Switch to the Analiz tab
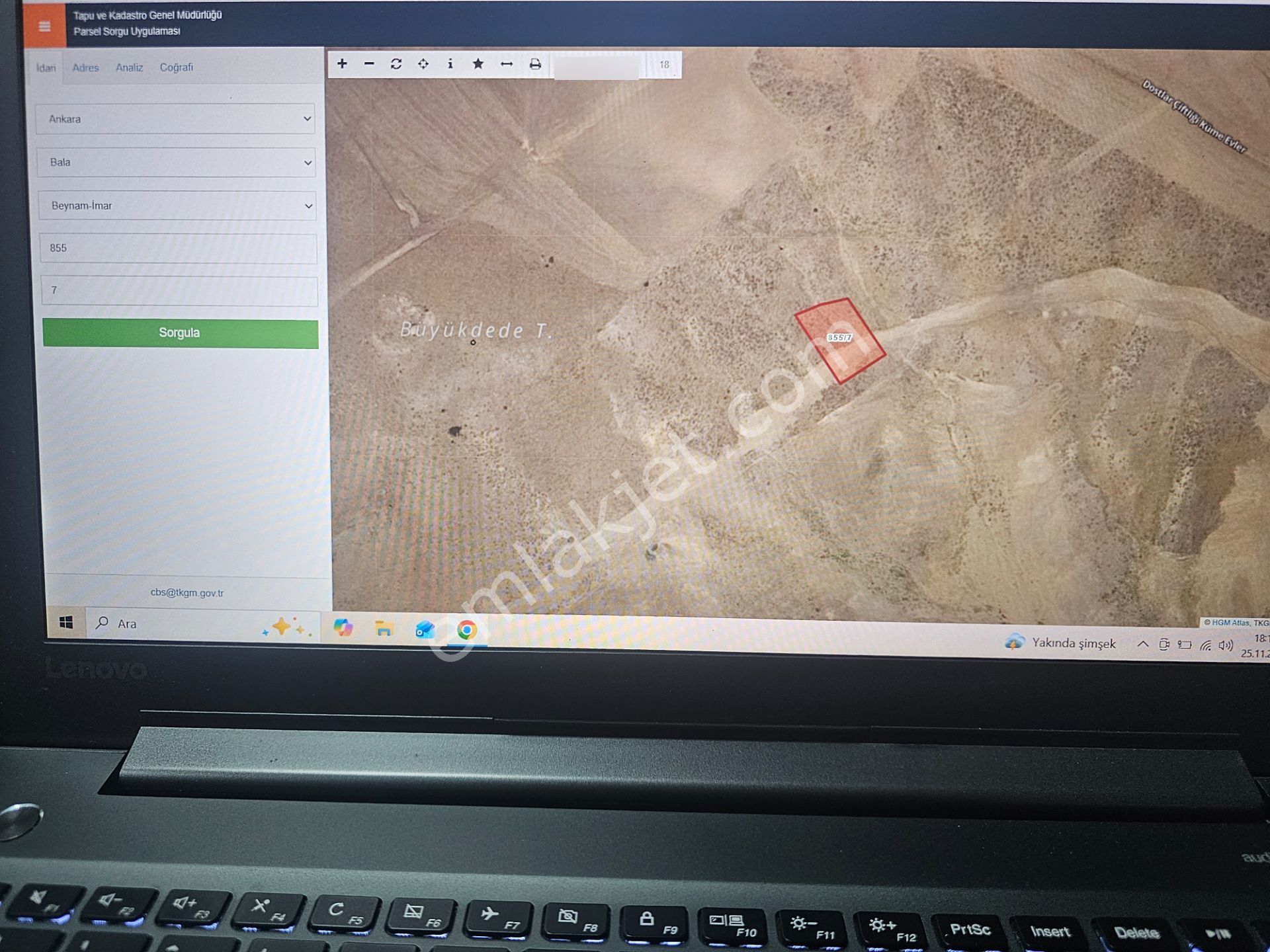The width and height of the screenshot is (1270, 952). click(x=129, y=67)
